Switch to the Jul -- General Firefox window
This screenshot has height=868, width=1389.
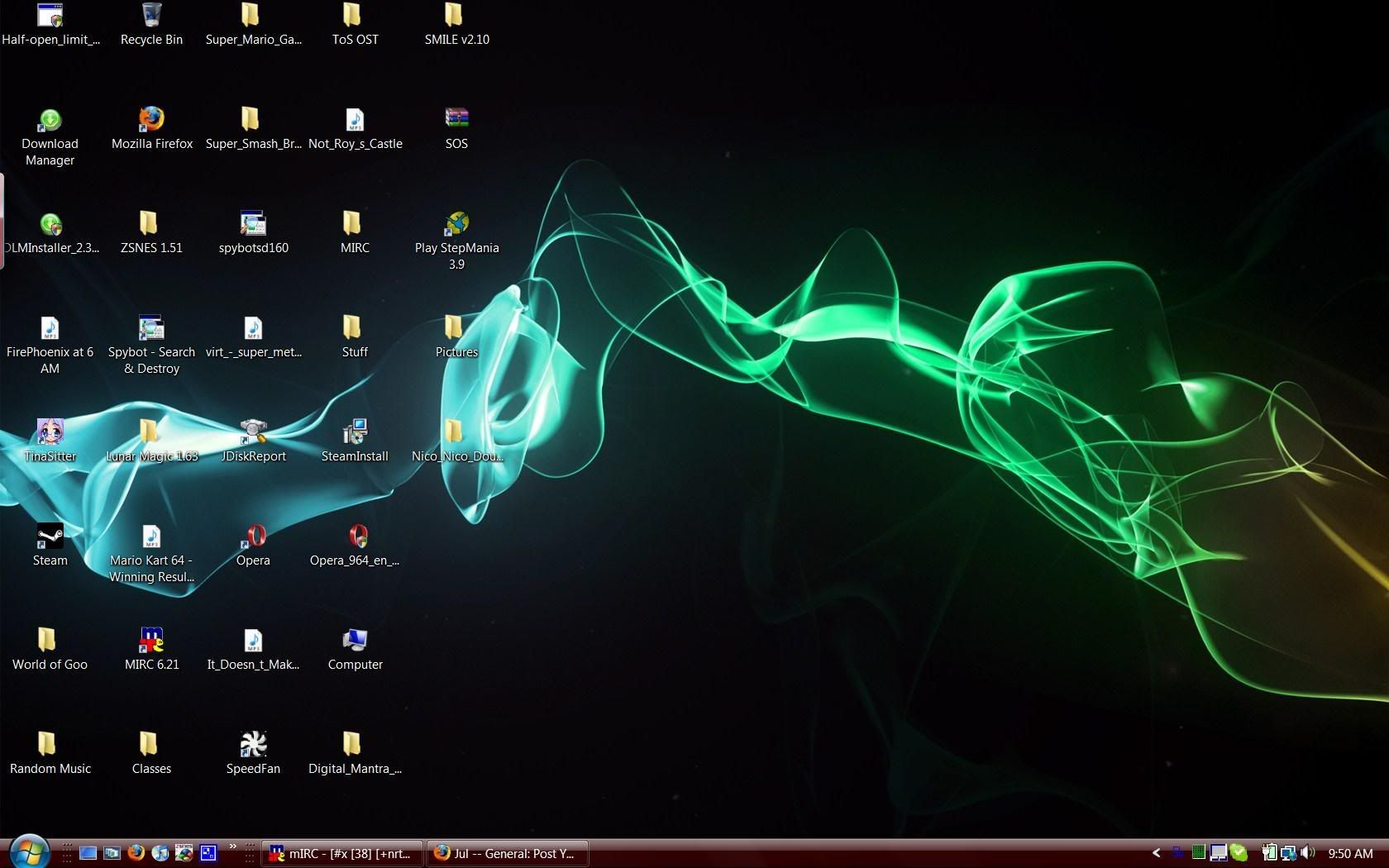click(507, 853)
